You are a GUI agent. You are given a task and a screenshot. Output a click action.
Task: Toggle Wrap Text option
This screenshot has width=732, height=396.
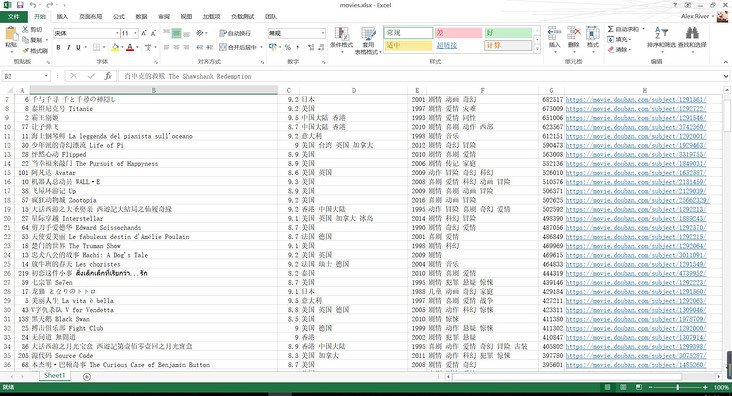(x=235, y=33)
